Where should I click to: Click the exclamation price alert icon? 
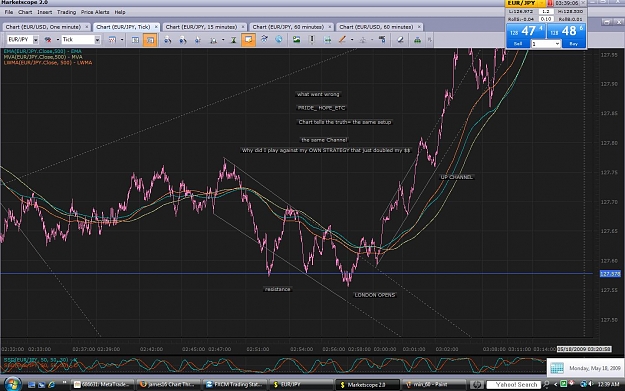click(312, 39)
